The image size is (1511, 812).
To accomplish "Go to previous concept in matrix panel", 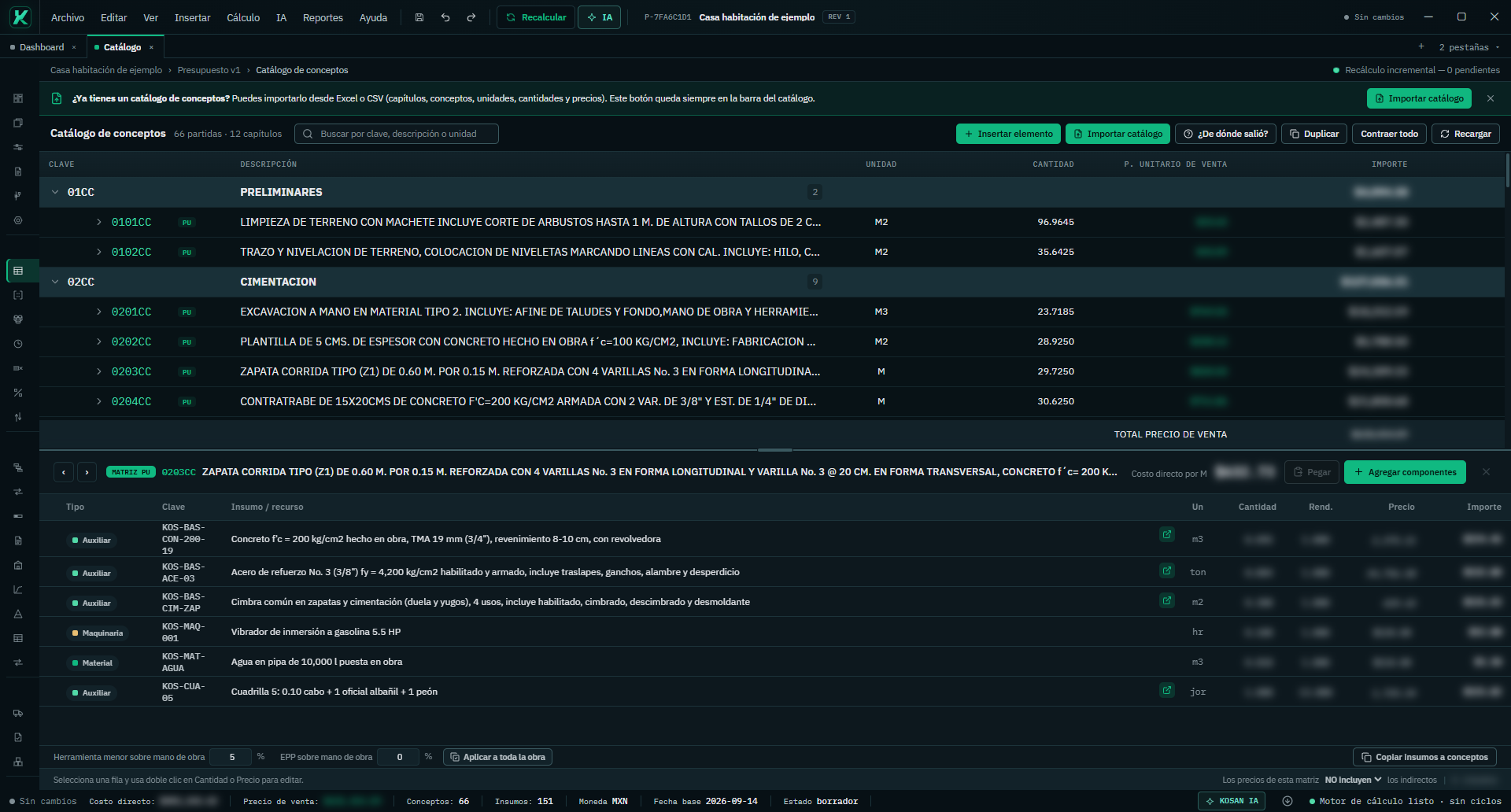I will [64, 472].
